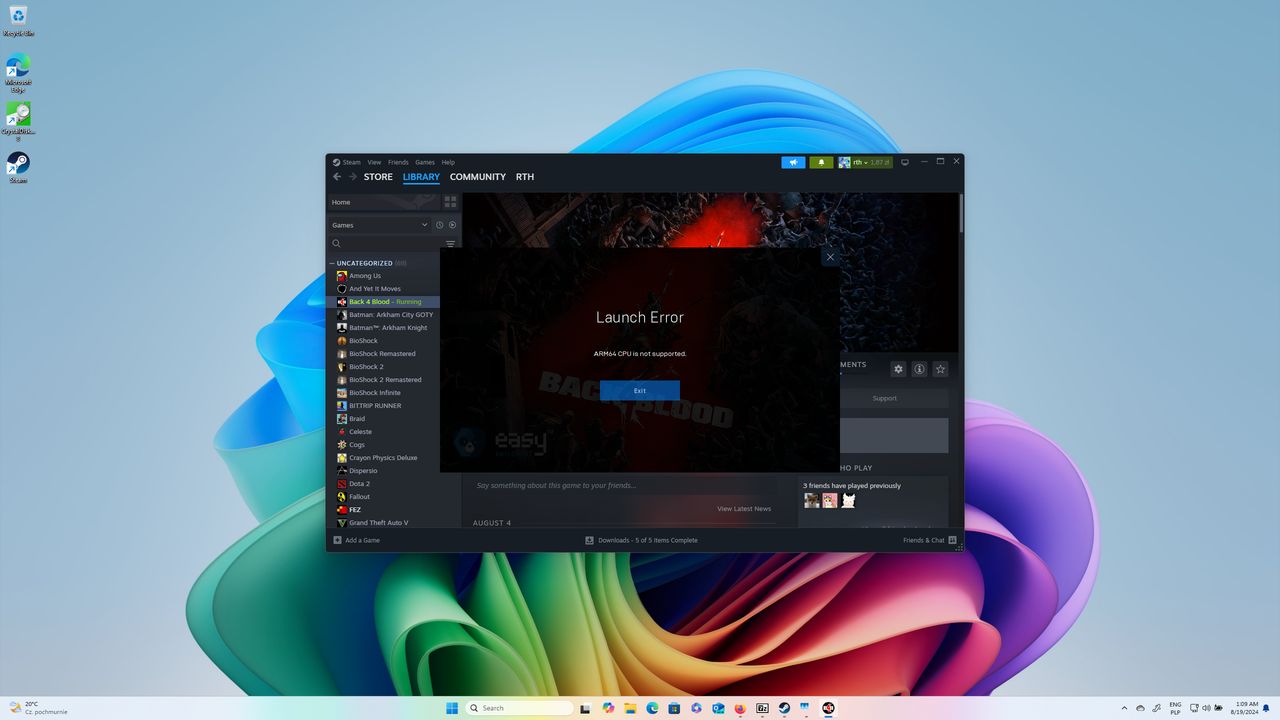Click the first friend avatar
The image size is (1280, 720).
click(812, 500)
